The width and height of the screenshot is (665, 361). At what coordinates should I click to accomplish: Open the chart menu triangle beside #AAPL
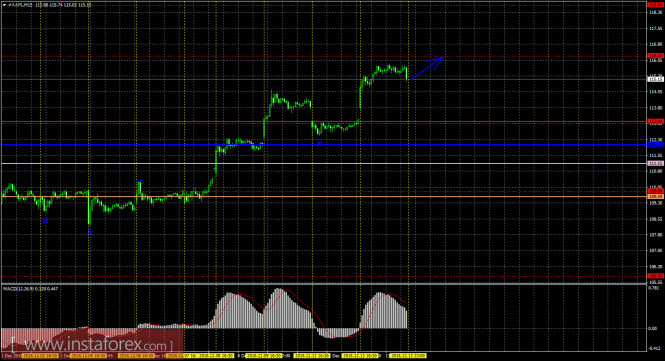pyautogui.click(x=5, y=5)
